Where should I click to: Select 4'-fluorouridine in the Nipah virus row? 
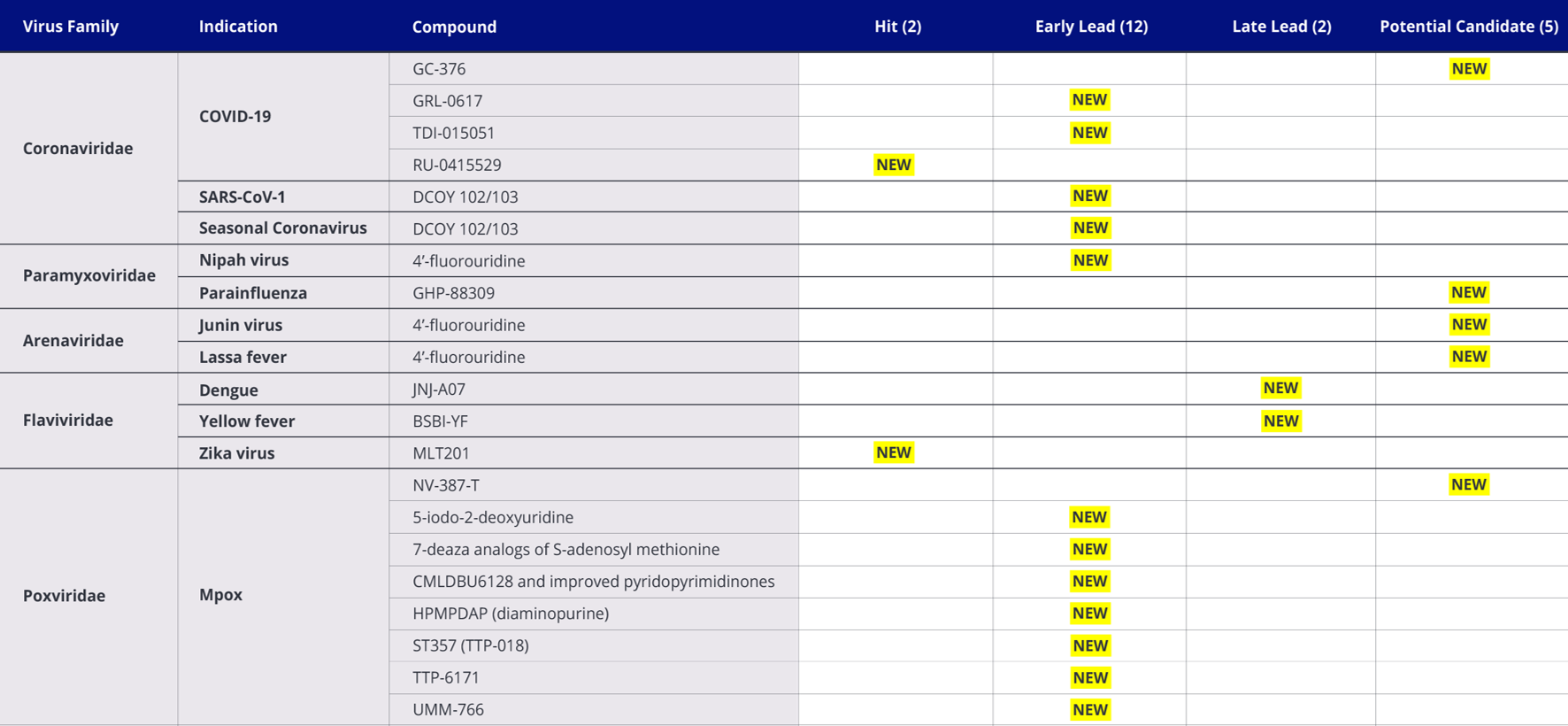pos(469,261)
